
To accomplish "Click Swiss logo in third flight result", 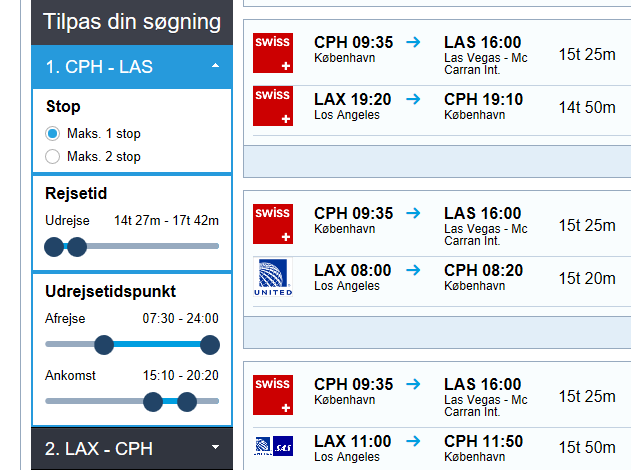I will 273,395.
